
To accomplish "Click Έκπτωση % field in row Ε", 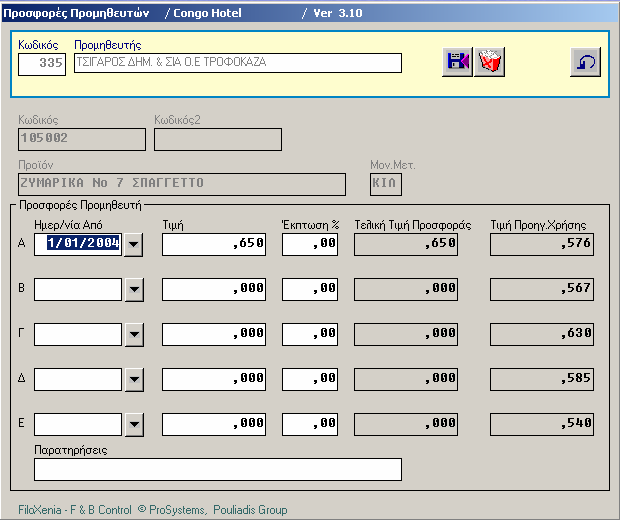I will [x=310, y=425].
